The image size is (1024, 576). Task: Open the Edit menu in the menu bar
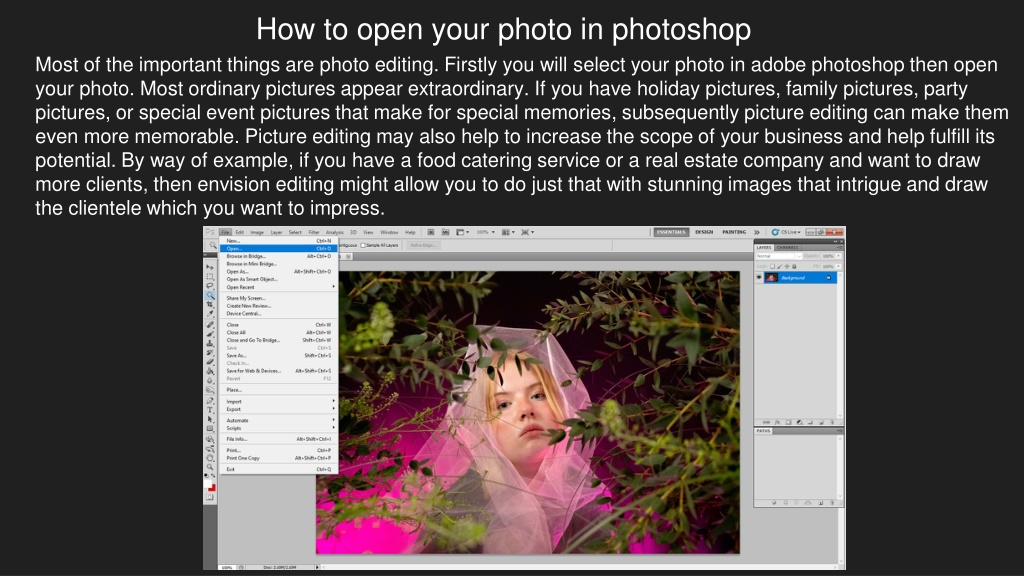click(240, 232)
